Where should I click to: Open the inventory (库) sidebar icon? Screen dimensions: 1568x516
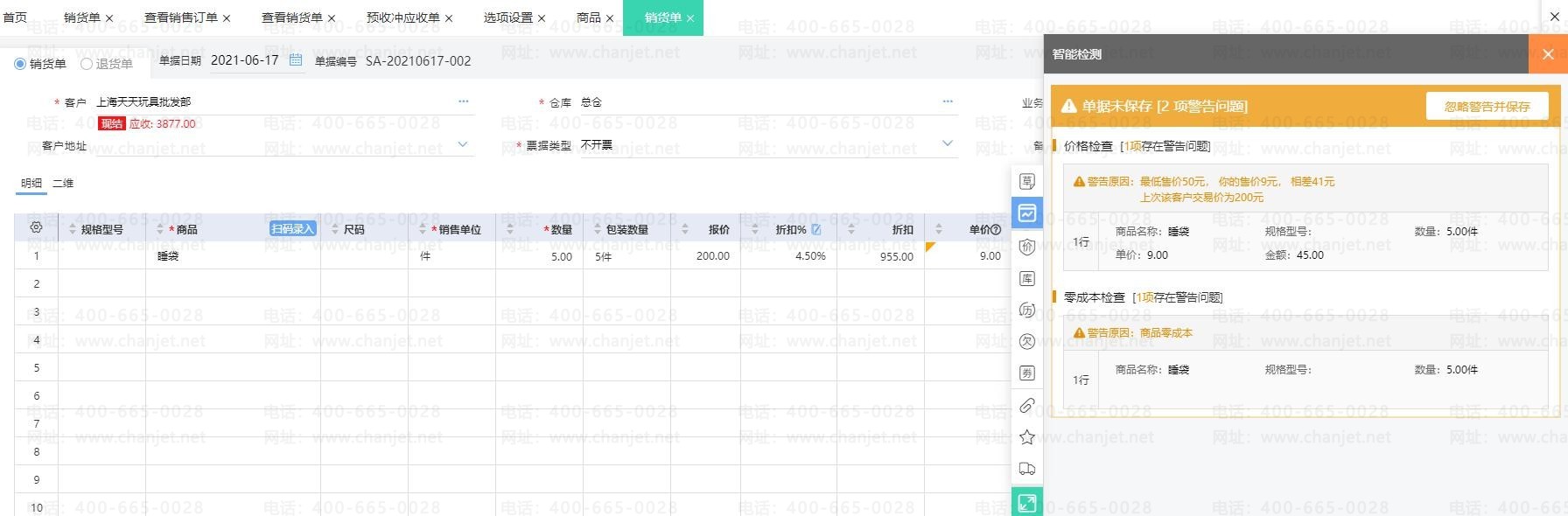1027,279
